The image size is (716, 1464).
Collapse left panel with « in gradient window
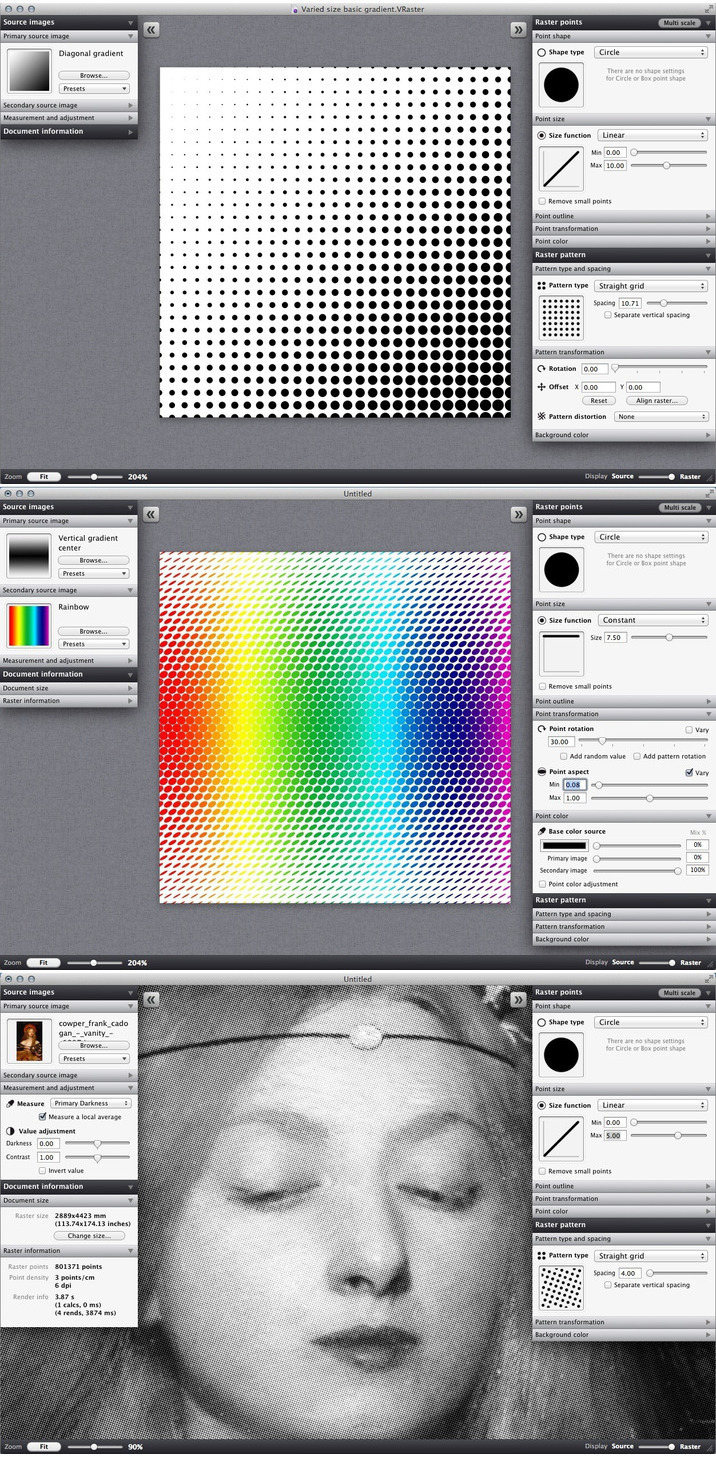(151, 30)
